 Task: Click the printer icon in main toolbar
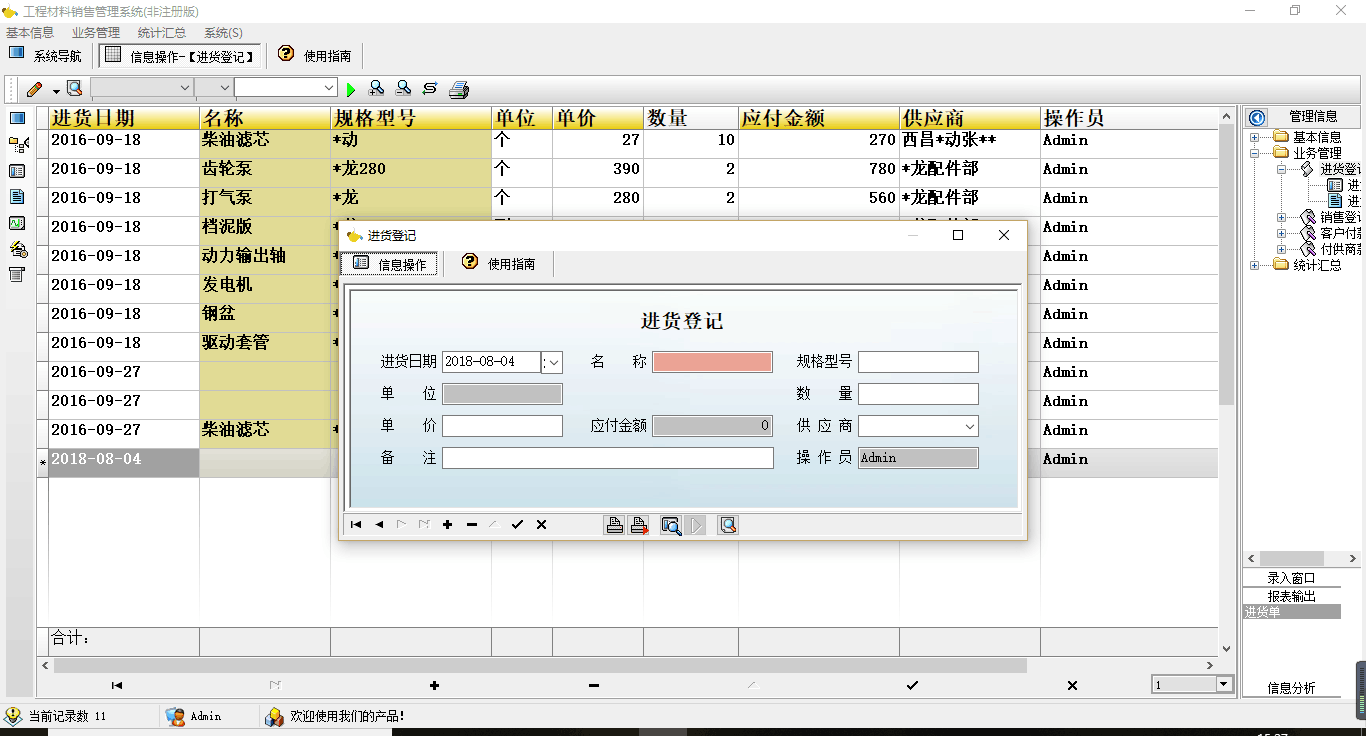[459, 89]
